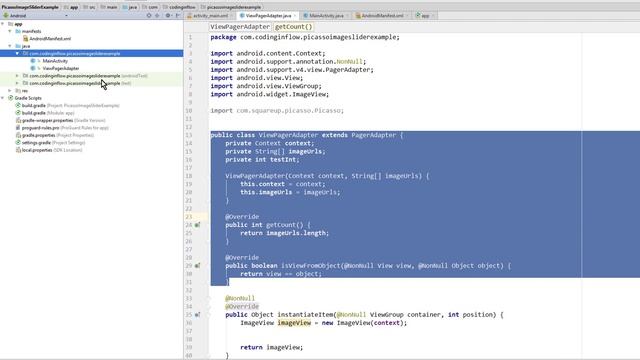The image size is (640, 360).
Task: Click the getCount() editor breadcrumb
Action: [x=293, y=27]
